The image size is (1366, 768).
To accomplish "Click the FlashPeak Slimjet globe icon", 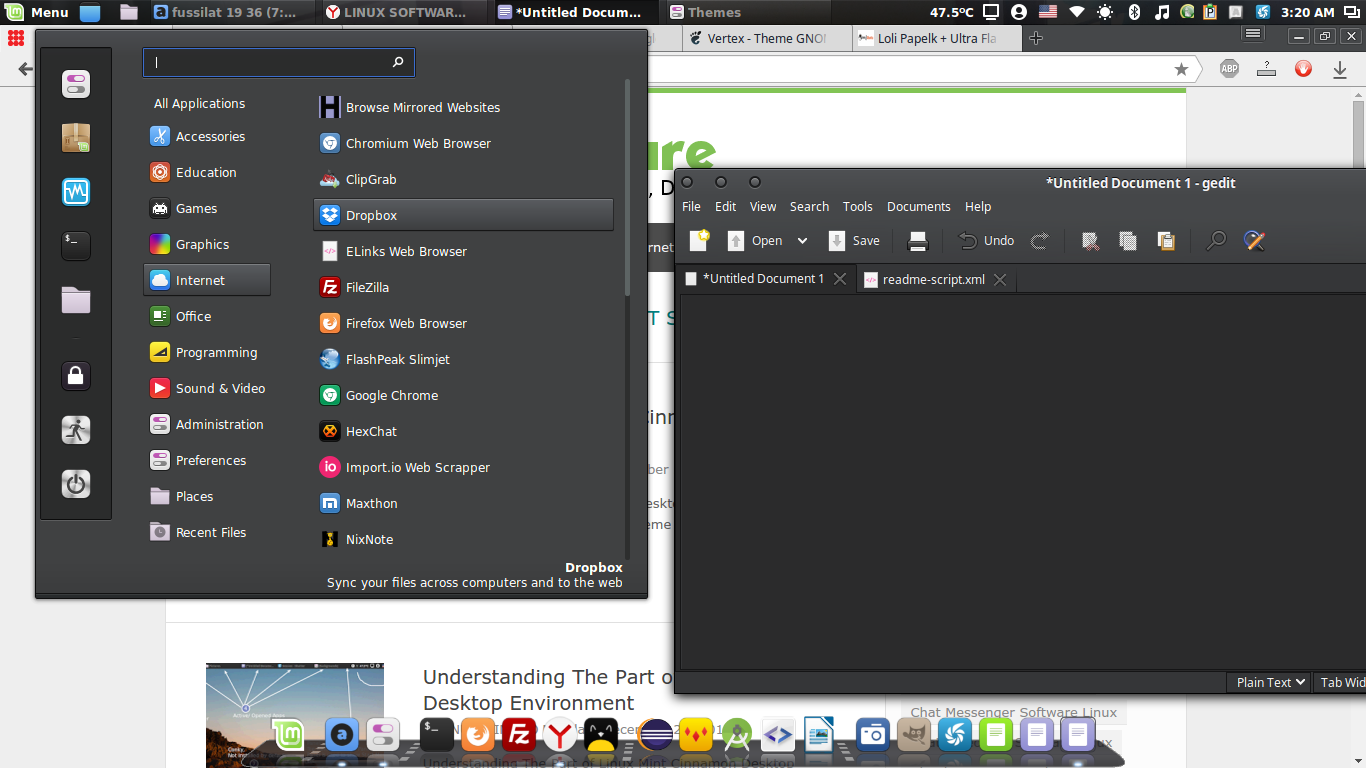I will 330,359.
